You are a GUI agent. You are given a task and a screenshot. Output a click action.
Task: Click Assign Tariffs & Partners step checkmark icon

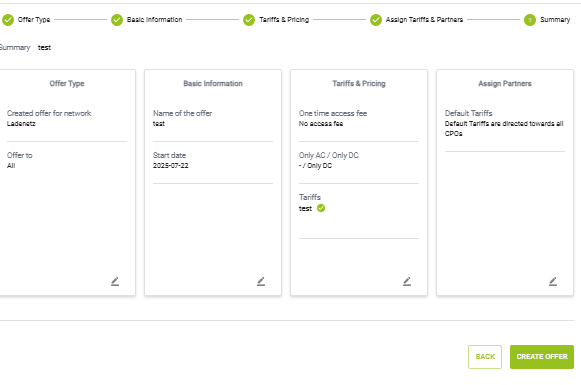click(376, 20)
